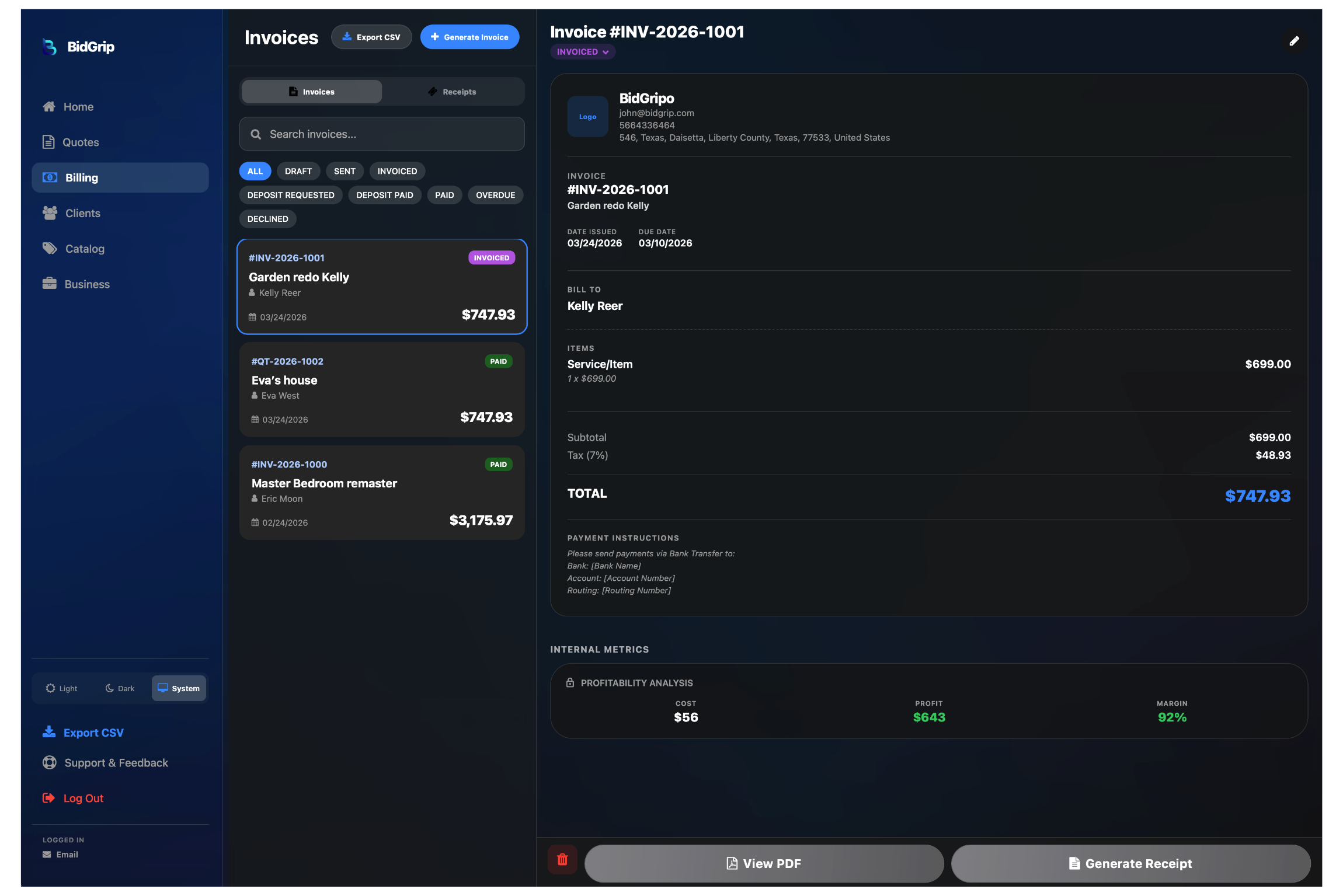The image size is (1343, 896).
Task: Click the red trash delete icon
Action: (562, 859)
